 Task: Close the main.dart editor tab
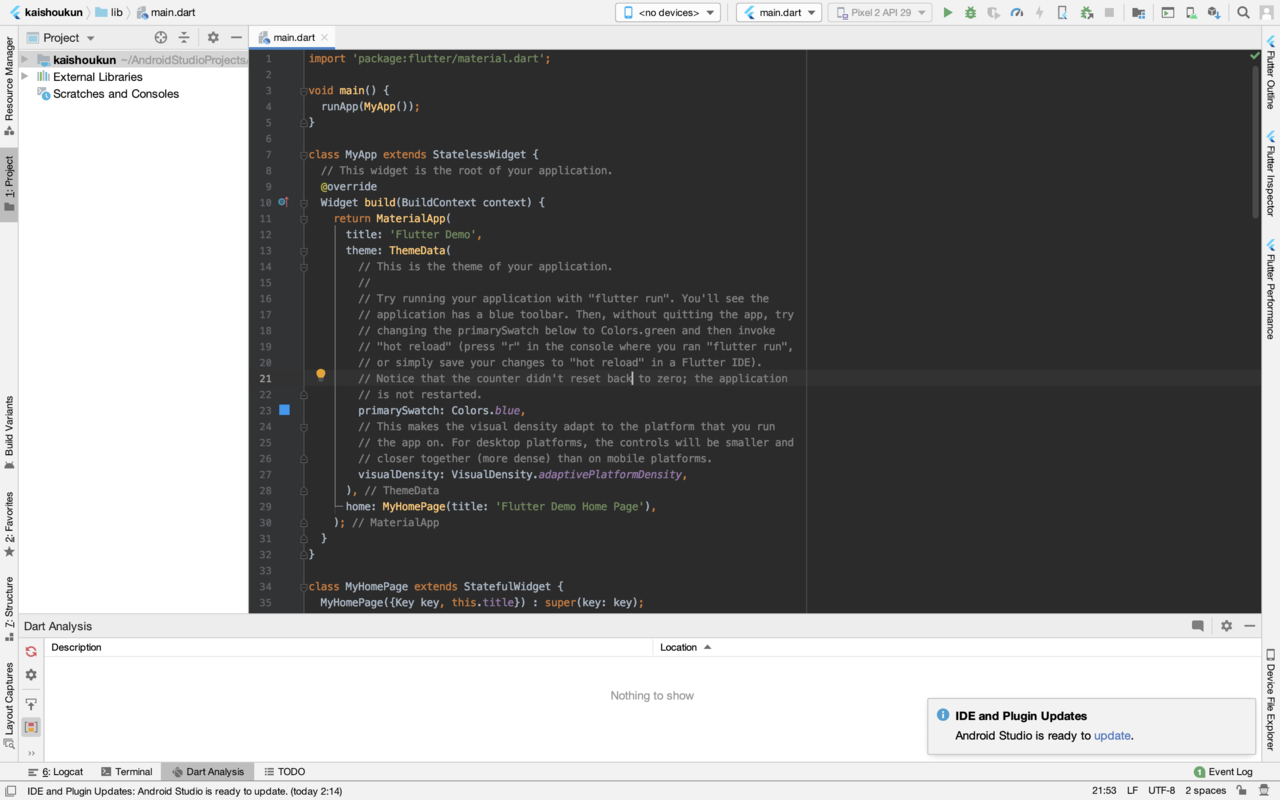(x=325, y=38)
